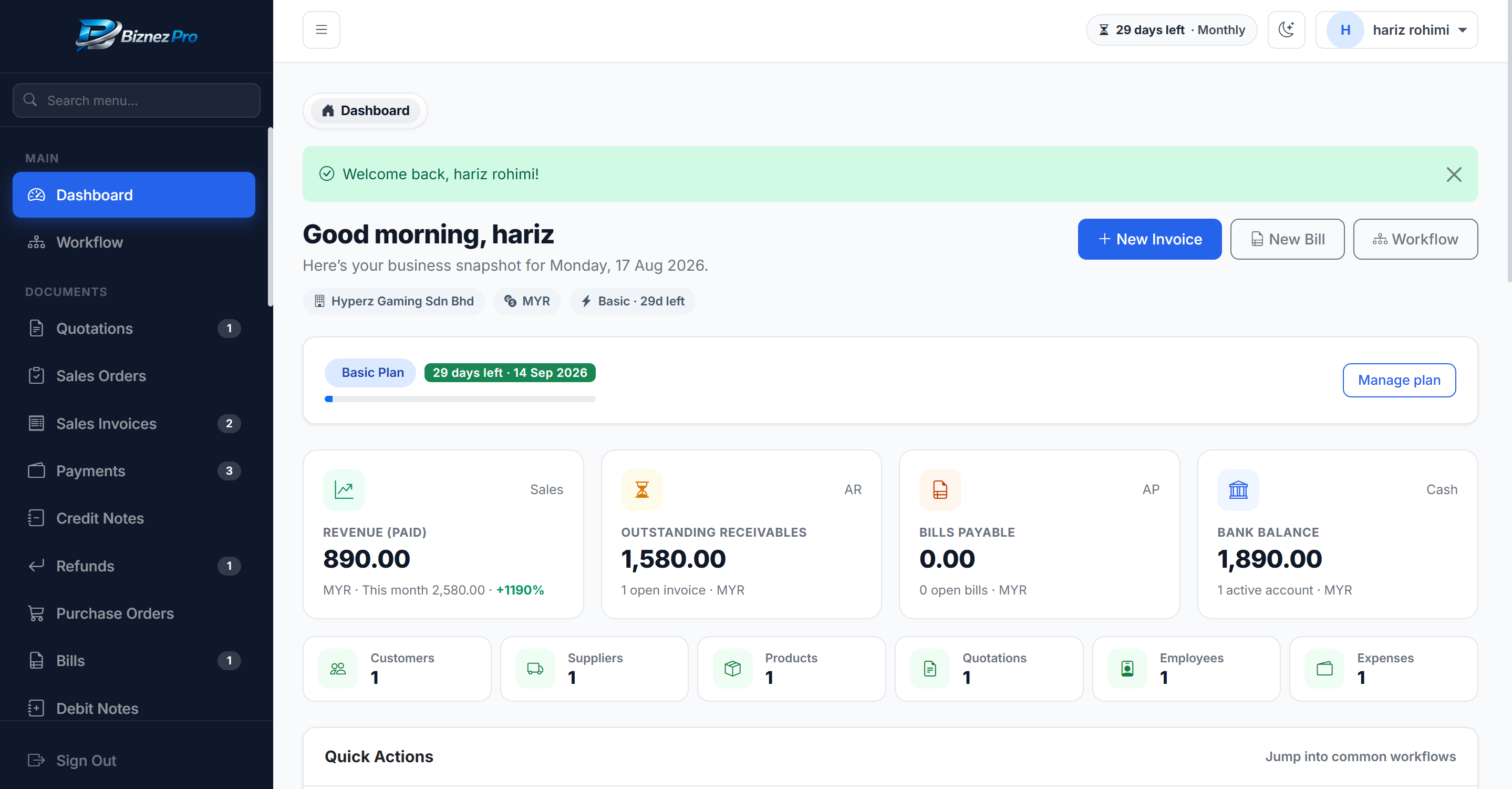Click the Hyperz Gaming Sdn Bhd chip
Viewport: 1512px width, 789px height.
pos(393,301)
